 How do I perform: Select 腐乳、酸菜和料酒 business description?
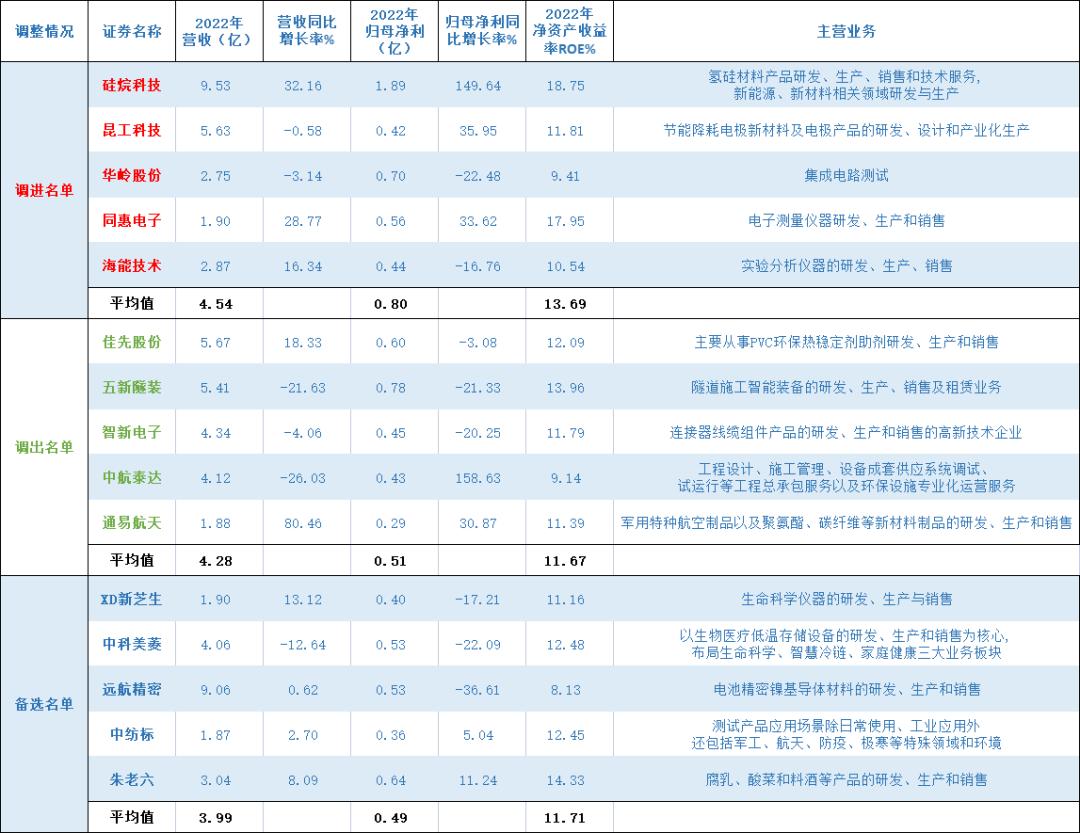click(x=846, y=779)
